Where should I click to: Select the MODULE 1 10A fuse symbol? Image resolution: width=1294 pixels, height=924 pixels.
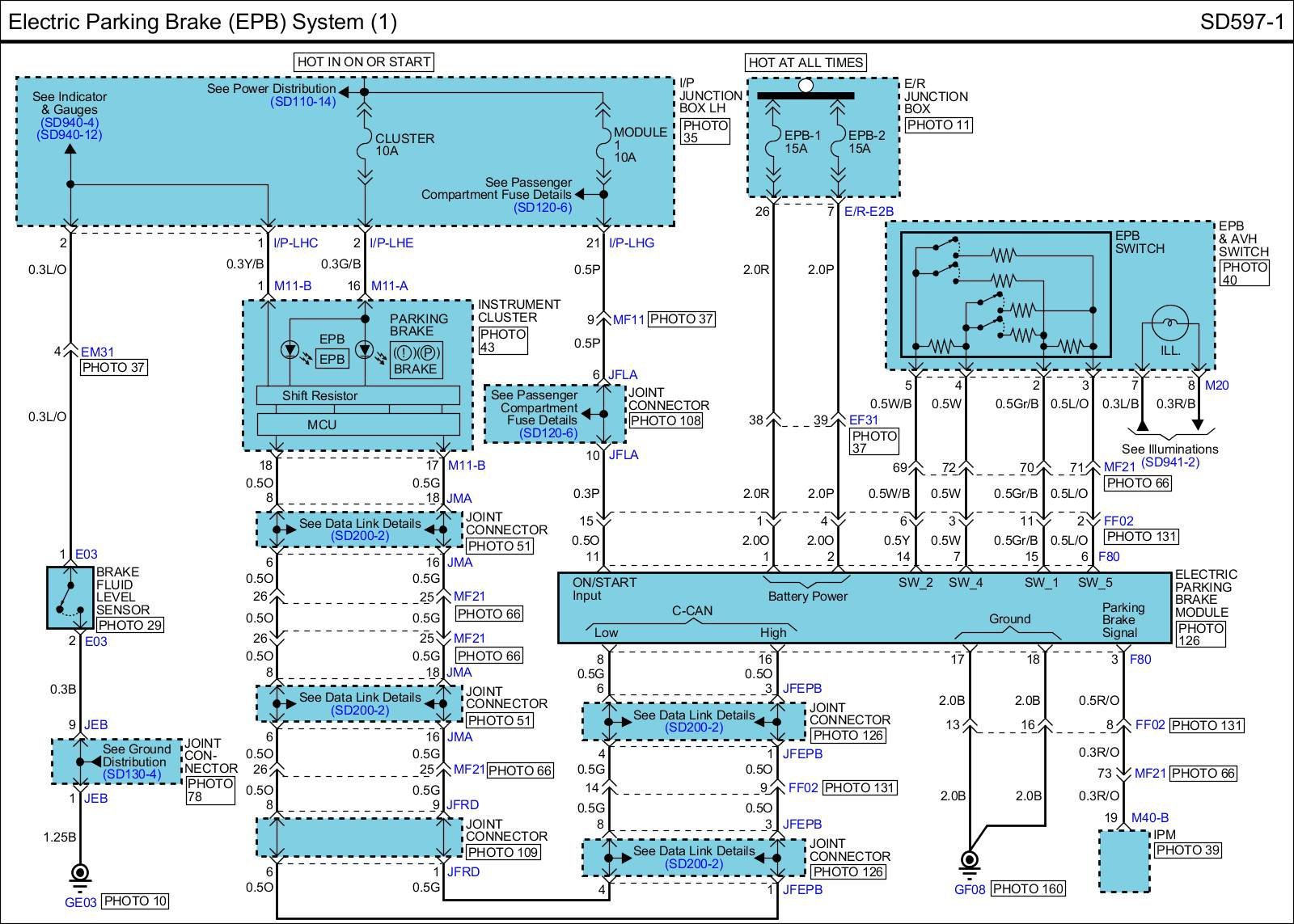[x=603, y=146]
